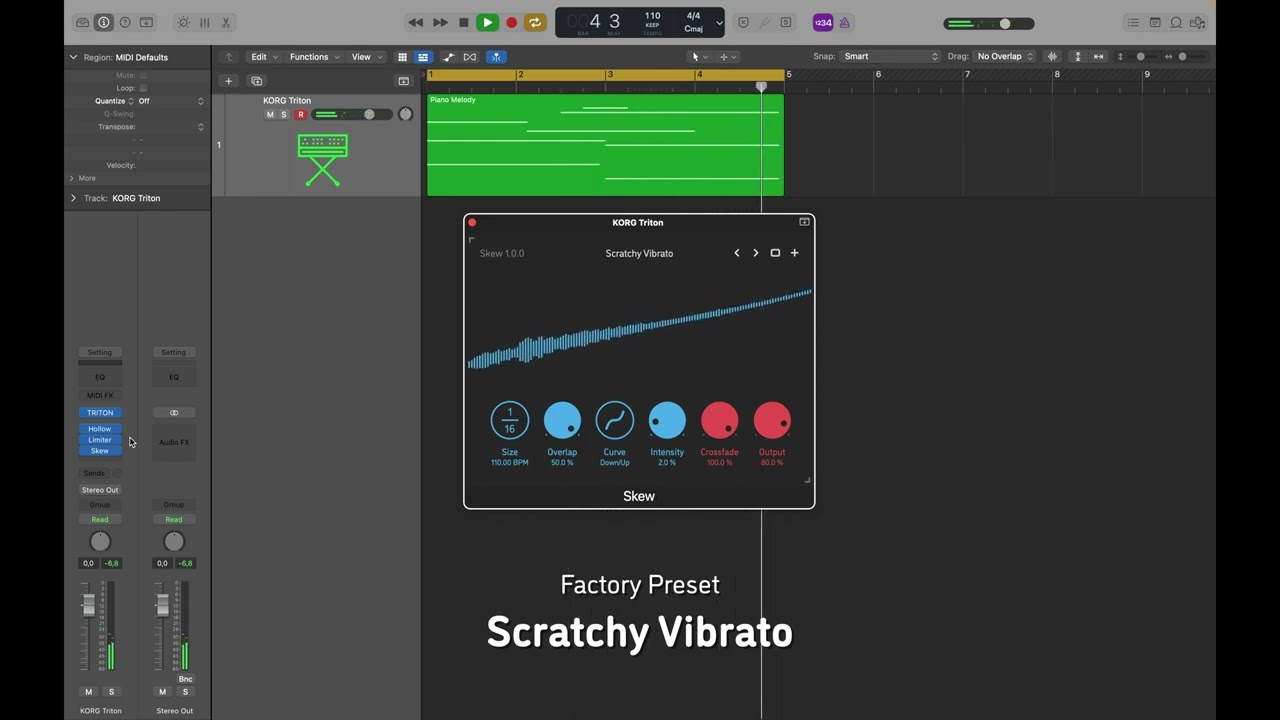Open the tracks area View menu
This screenshot has width=1280, height=720.
click(x=366, y=57)
